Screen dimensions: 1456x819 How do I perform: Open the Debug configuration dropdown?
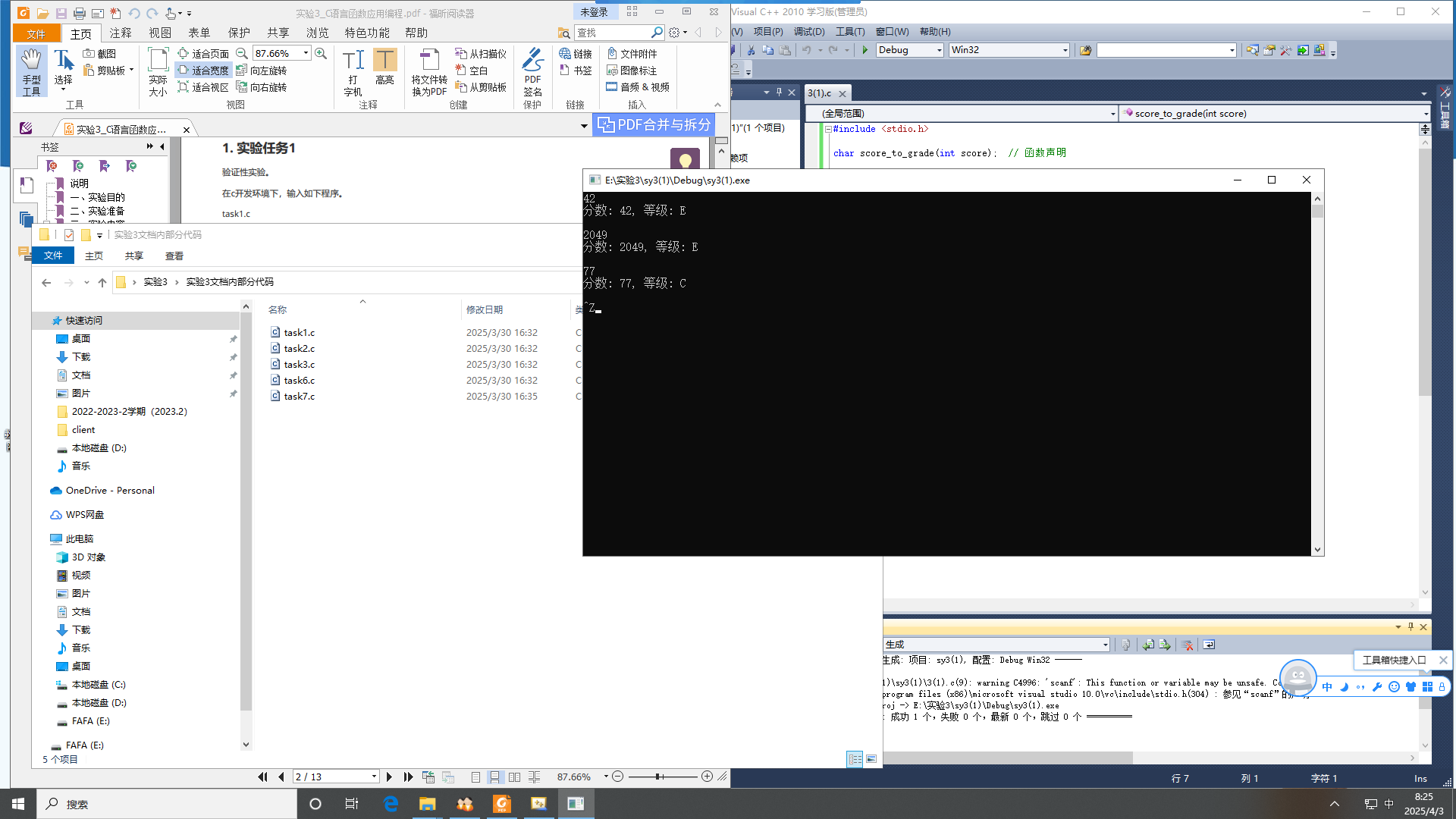click(x=939, y=50)
